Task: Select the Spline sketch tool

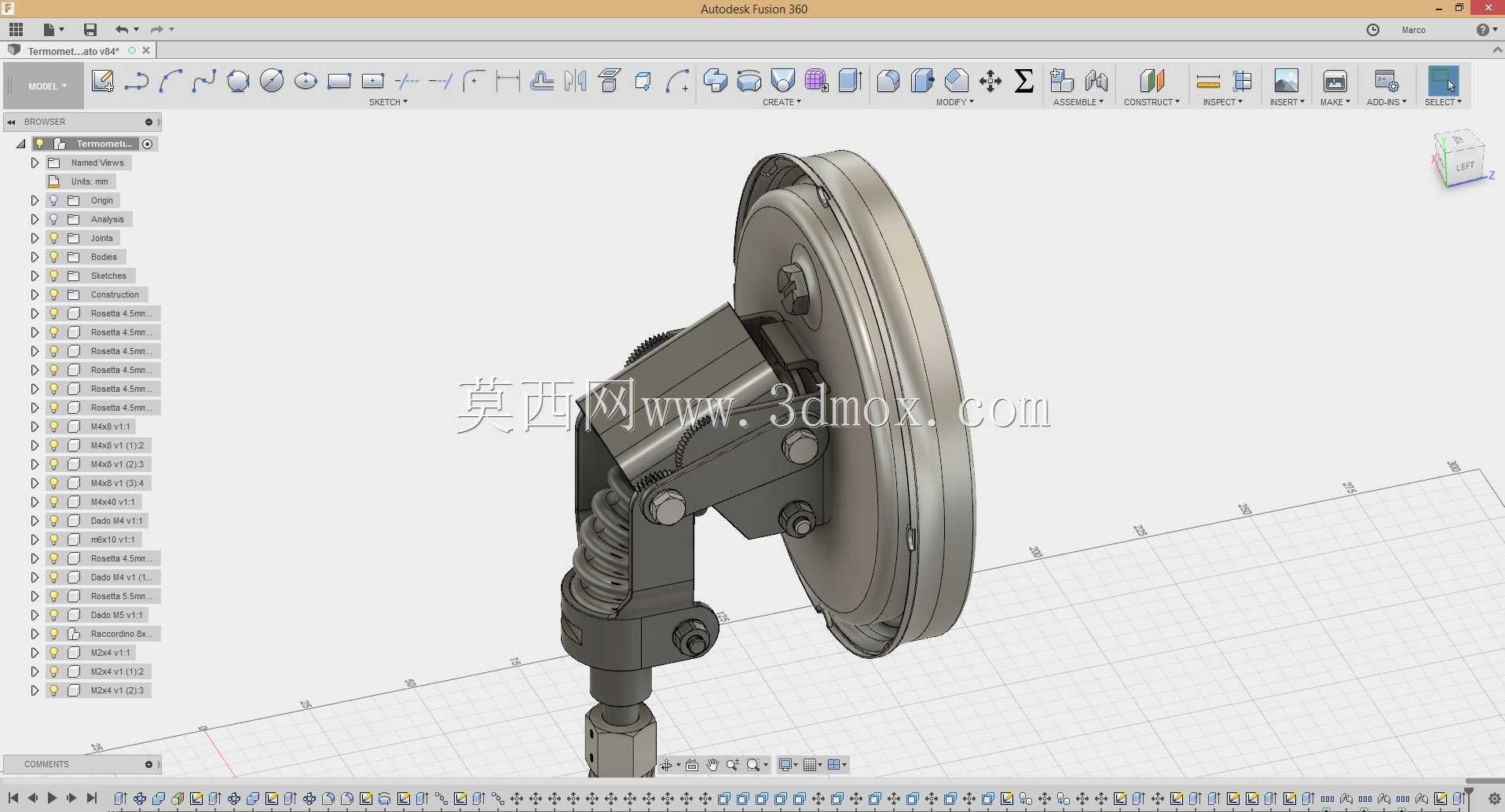Action: pos(204,81)
